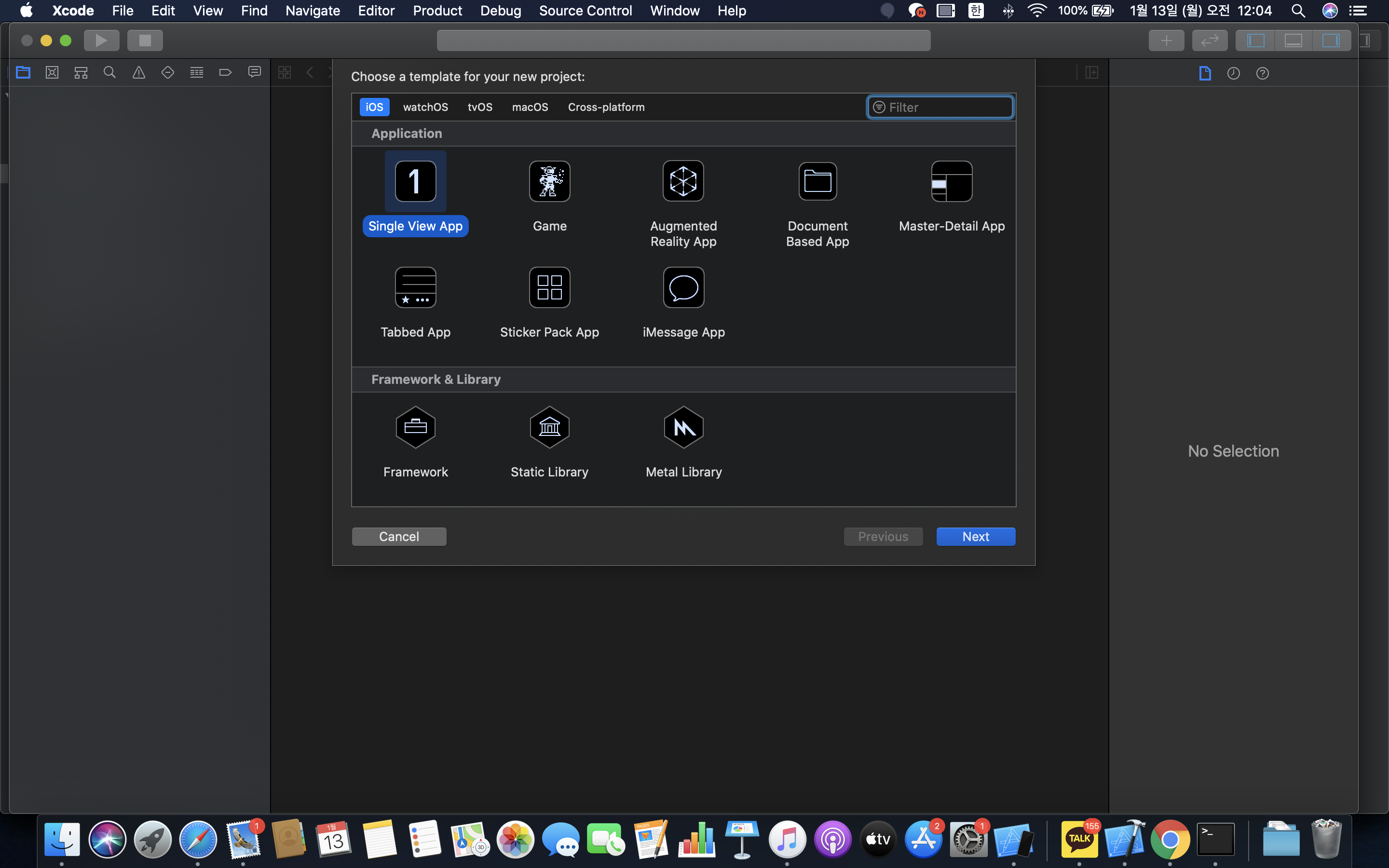Image resolution: width=1389 pixels, height=868 pixels.
Task: Choose the Augmented Reality App template
Action: [683, 181]
